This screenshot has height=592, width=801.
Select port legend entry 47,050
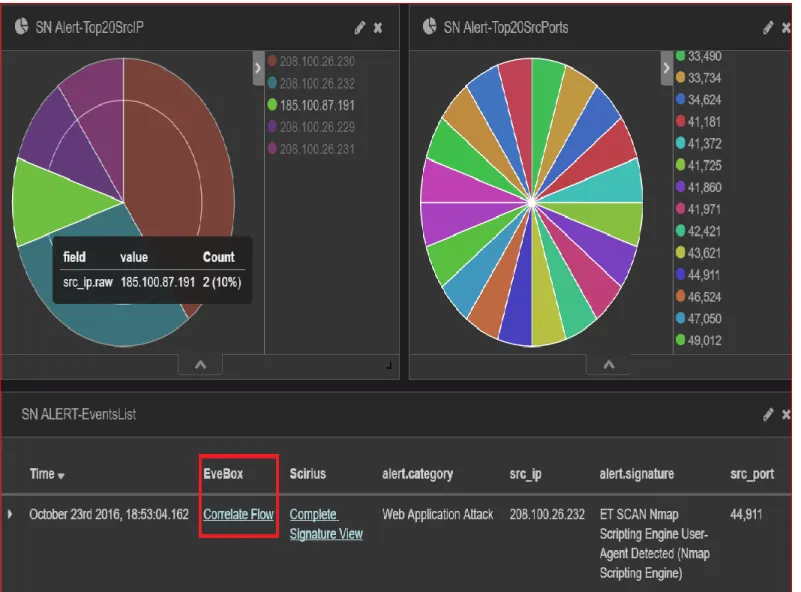pyautogui.click(x=698, y=319)
